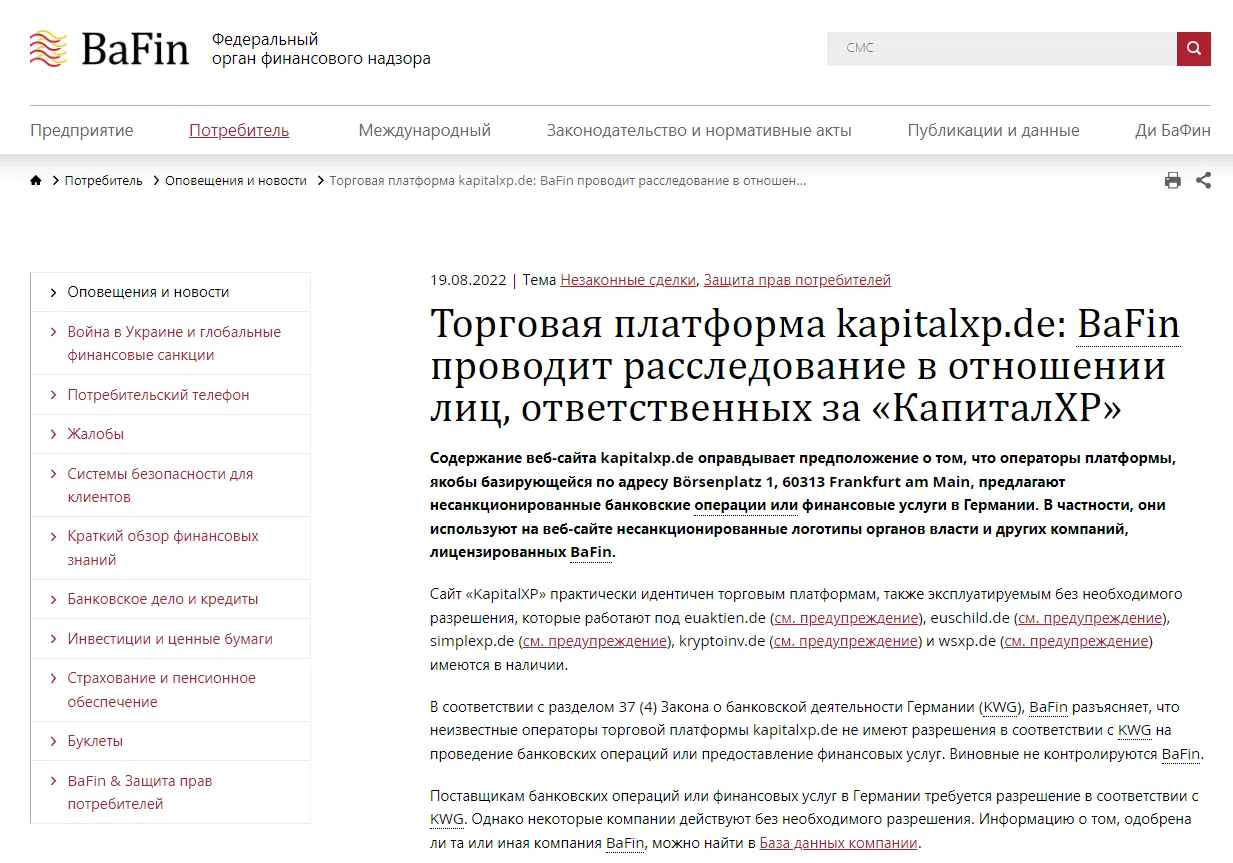Open BaFin & Защита прав потребителей link
Viewport: 1233px width, 863px height.
[170, 792]
